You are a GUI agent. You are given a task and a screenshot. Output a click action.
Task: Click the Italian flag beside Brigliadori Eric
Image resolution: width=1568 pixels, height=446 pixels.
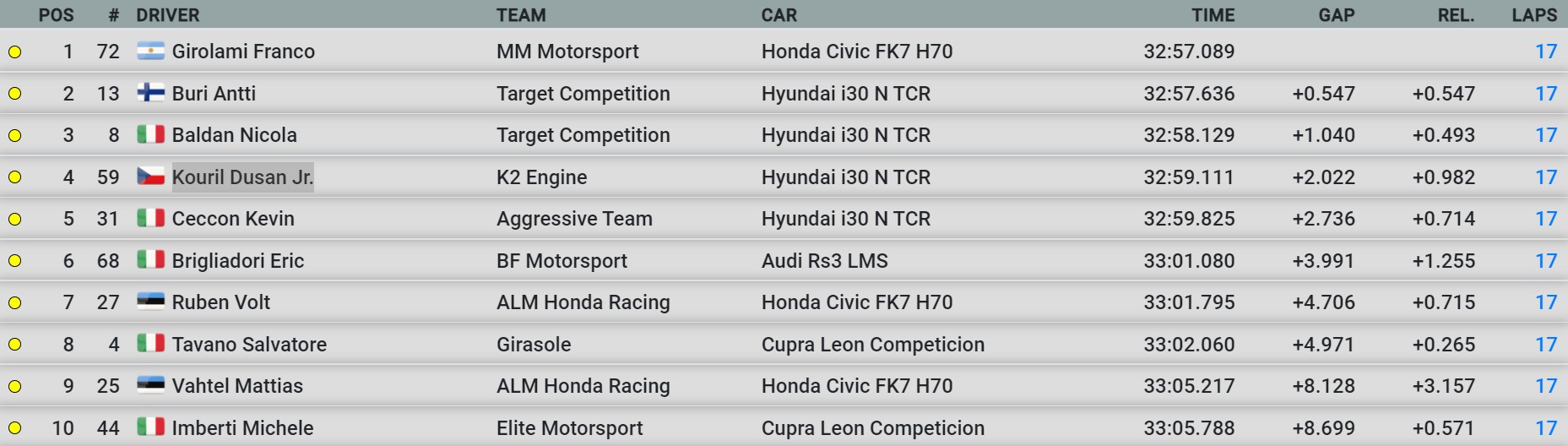click(150, 260)
